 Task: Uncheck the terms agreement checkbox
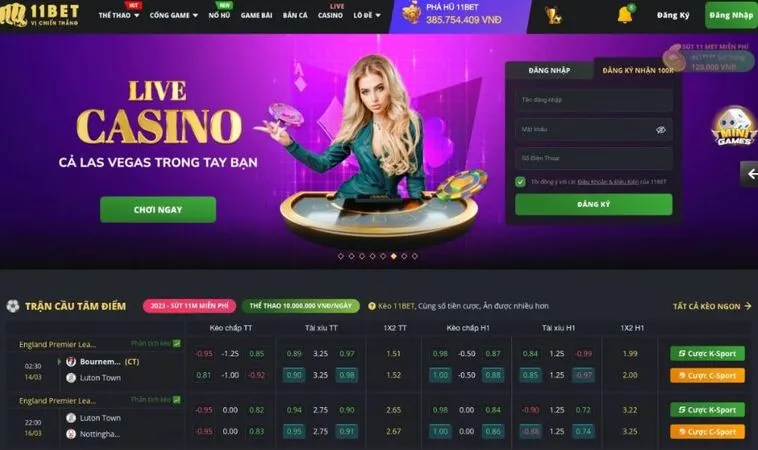click(x=520, y=182)
